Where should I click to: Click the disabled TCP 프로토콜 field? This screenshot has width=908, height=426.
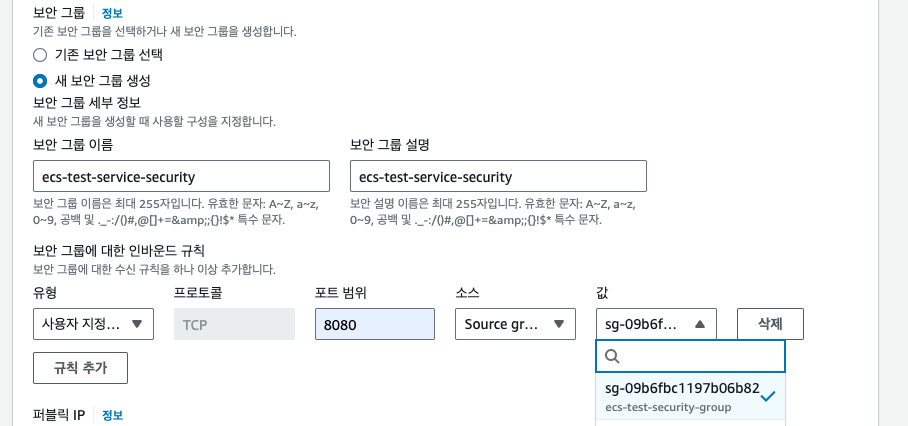point(235,324)
